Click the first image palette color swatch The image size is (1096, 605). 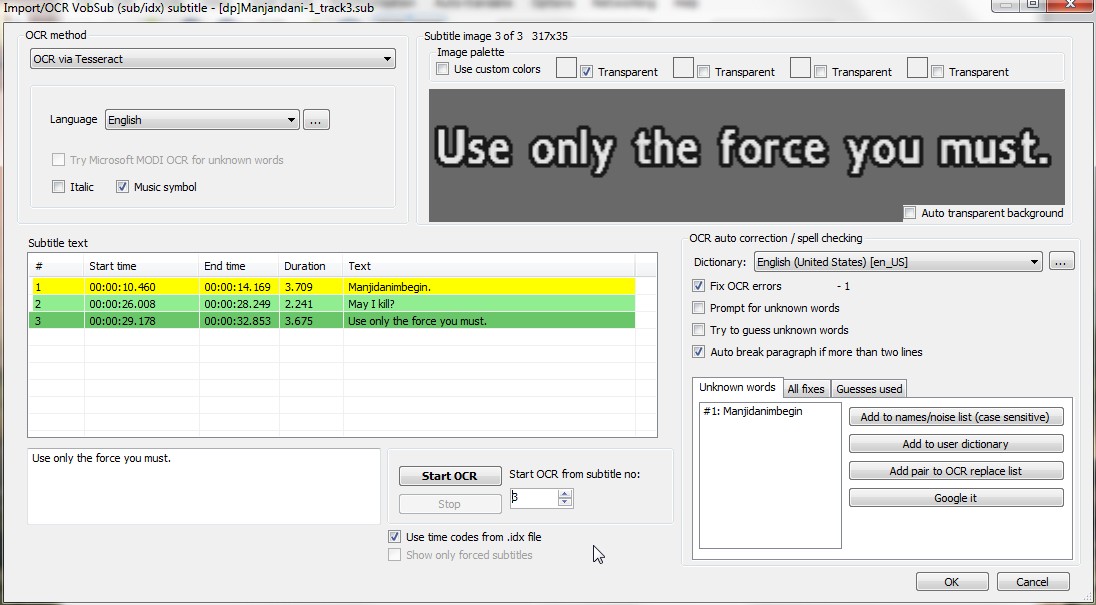point(566,68)
